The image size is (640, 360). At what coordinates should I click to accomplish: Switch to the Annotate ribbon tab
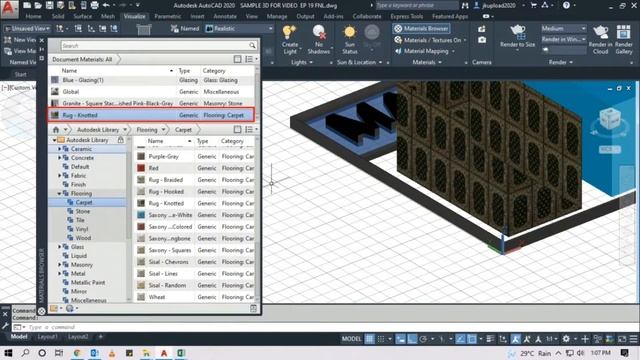tap(225, 16)
